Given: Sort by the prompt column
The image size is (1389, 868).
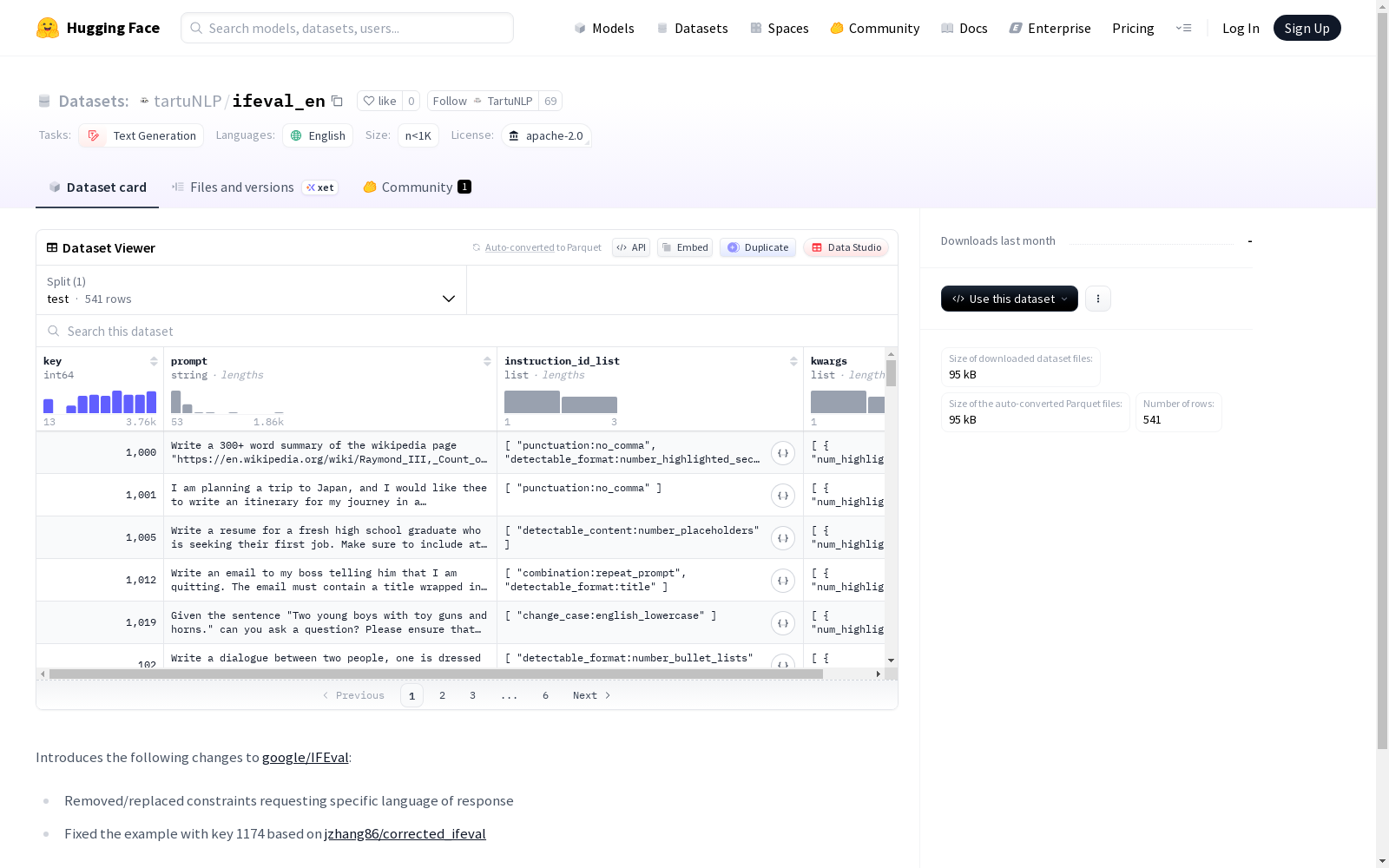Looking at the screenshot, I should pos(487,361).
